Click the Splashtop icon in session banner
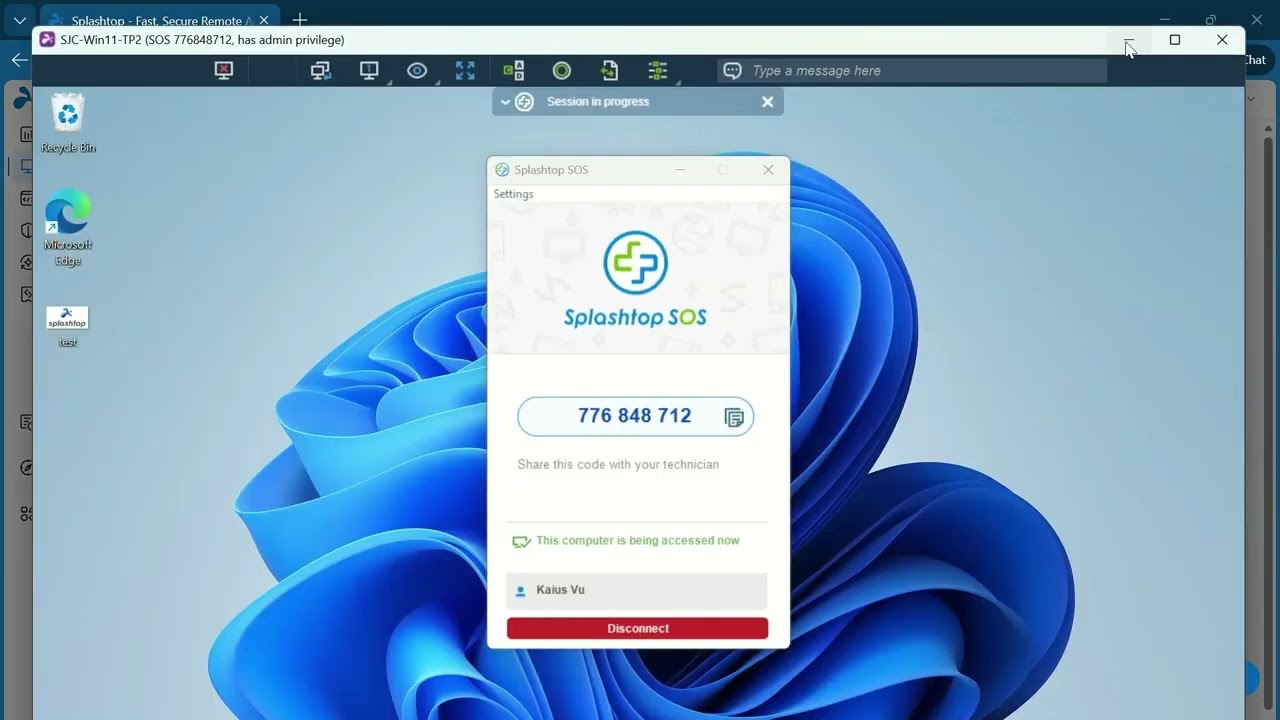Image resolution: width=1280 pixels, height=720 pixels. 525,102
